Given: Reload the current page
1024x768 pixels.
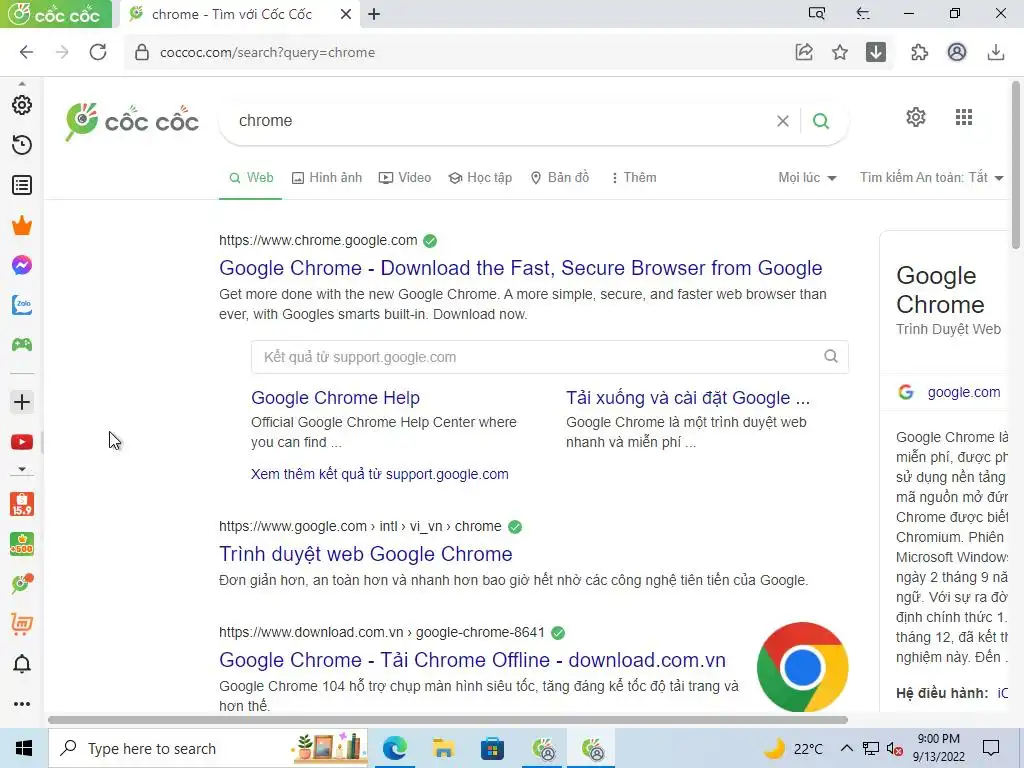Looking at the screenshot, I should pyautogui.click(x=98, y=52).
